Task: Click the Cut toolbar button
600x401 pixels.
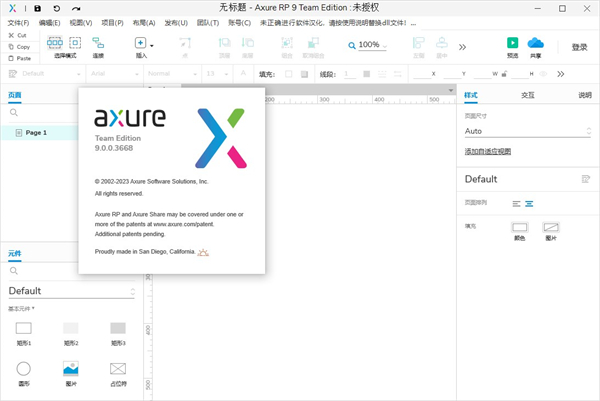Action: pos(18,35)
